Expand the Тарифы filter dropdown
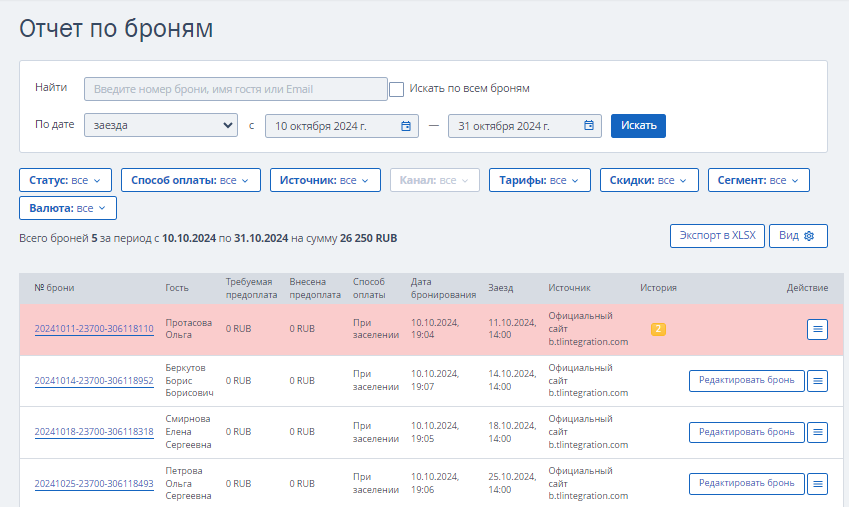The height and width of the screenshot is (507, 849). [539, 180]
